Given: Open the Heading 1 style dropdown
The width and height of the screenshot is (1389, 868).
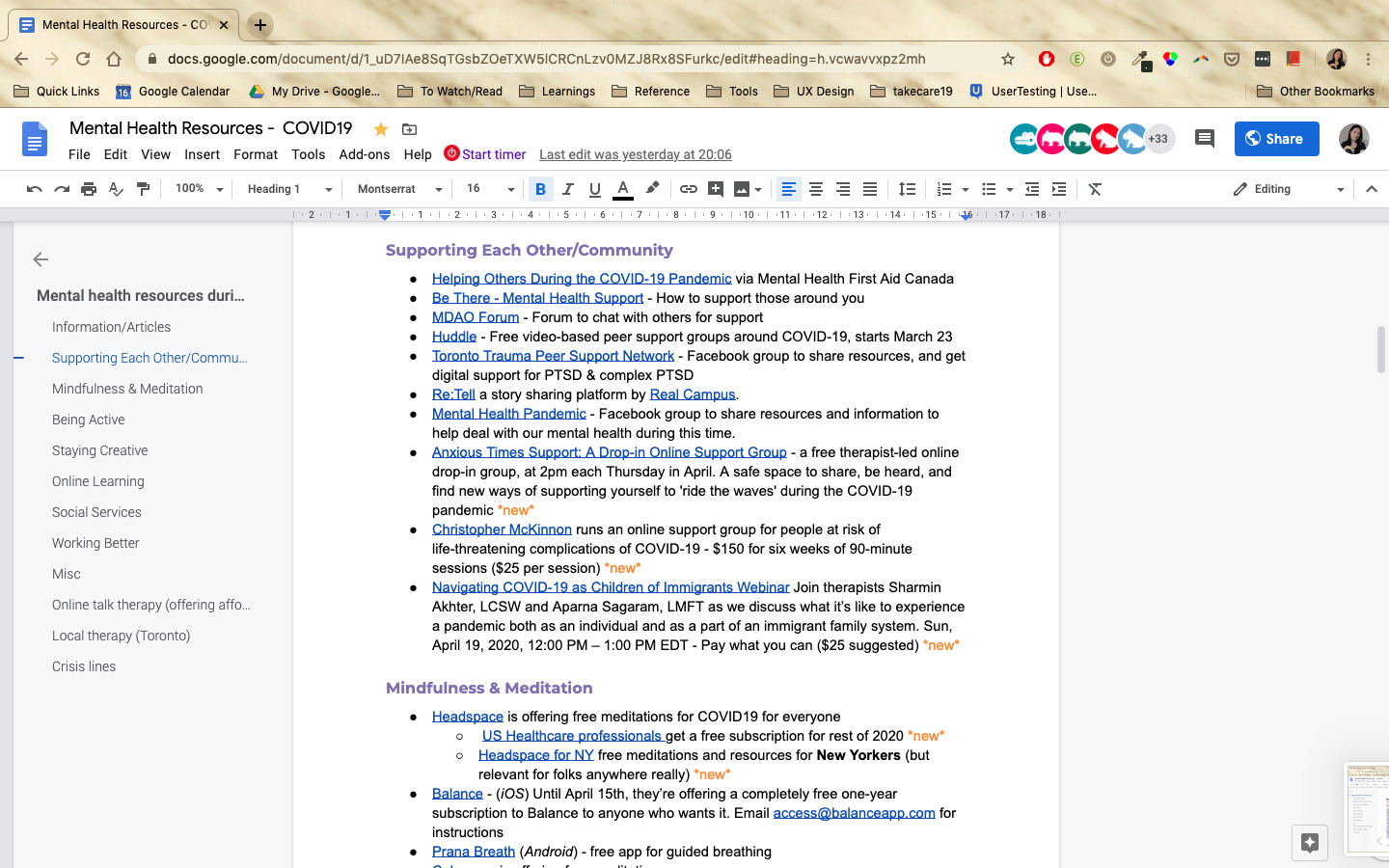Looking at the screenshot, I should (289, 189).
